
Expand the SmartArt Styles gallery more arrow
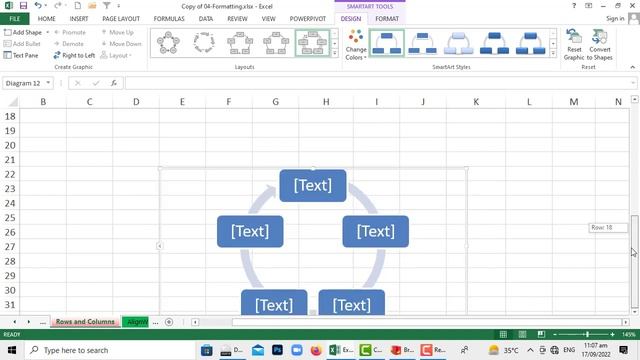(x=553, y=53)
